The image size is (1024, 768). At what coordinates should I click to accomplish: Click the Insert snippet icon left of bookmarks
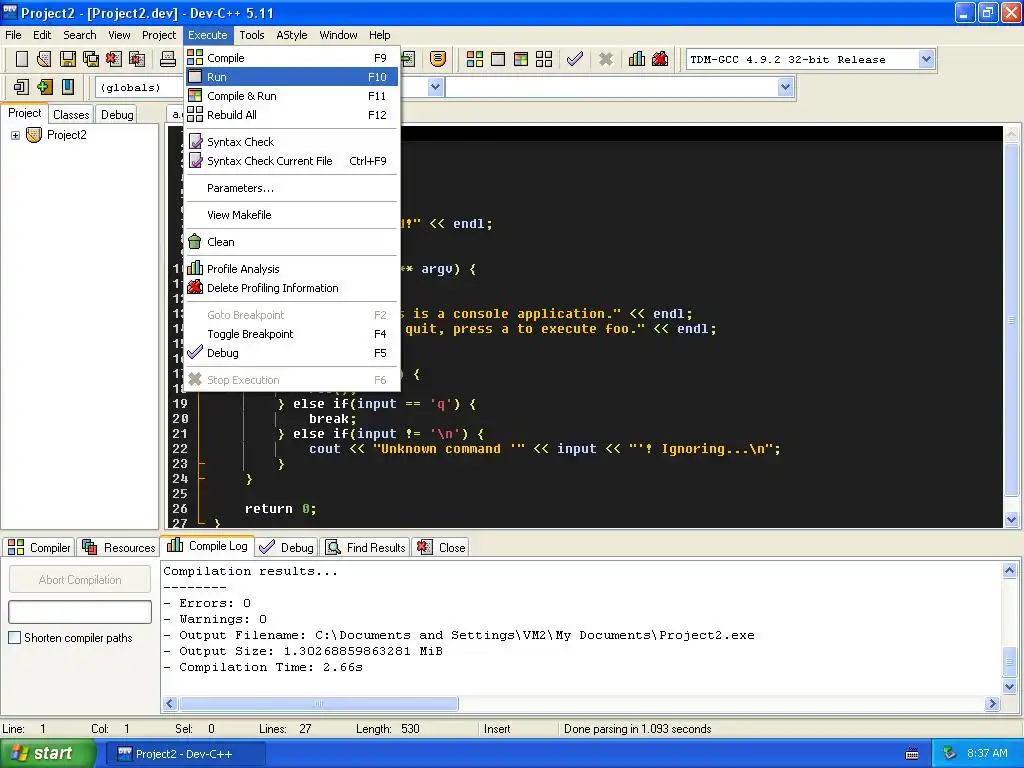pos(21,87)
